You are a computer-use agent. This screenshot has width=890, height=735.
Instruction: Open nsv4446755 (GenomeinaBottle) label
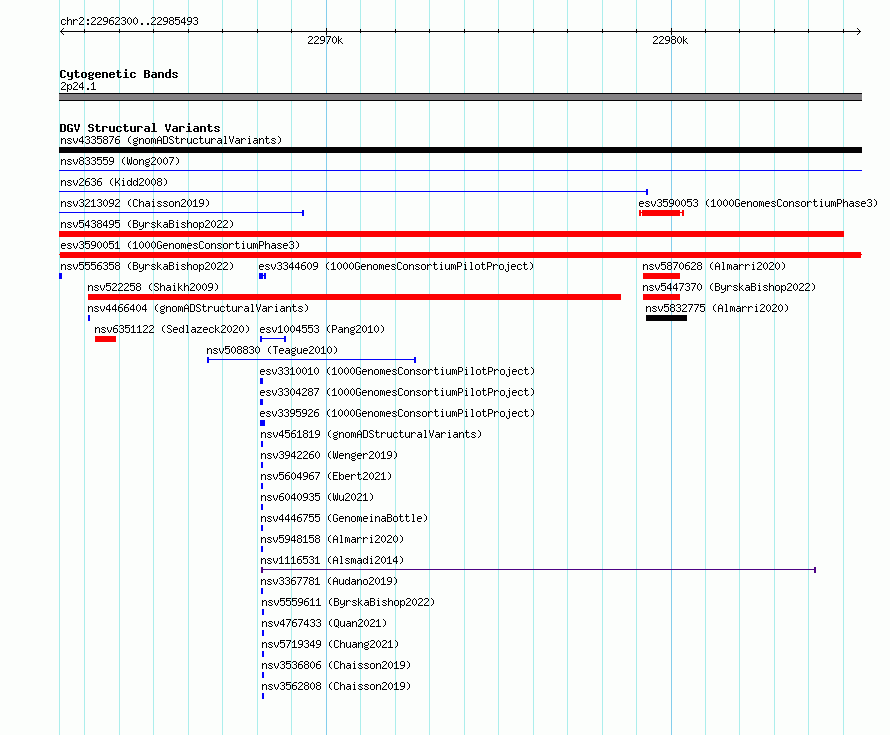[344, 518]
